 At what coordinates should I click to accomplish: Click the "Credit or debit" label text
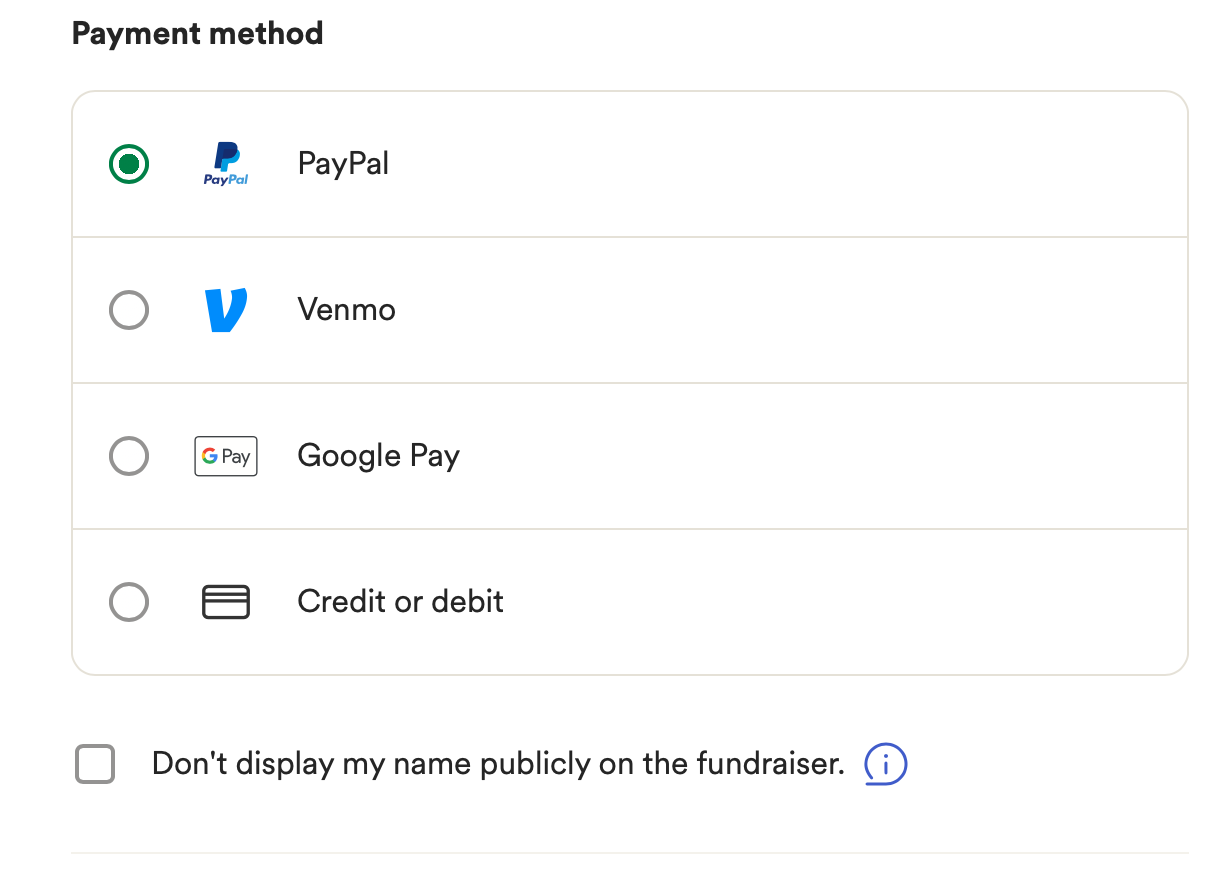[x=400, y=602]
